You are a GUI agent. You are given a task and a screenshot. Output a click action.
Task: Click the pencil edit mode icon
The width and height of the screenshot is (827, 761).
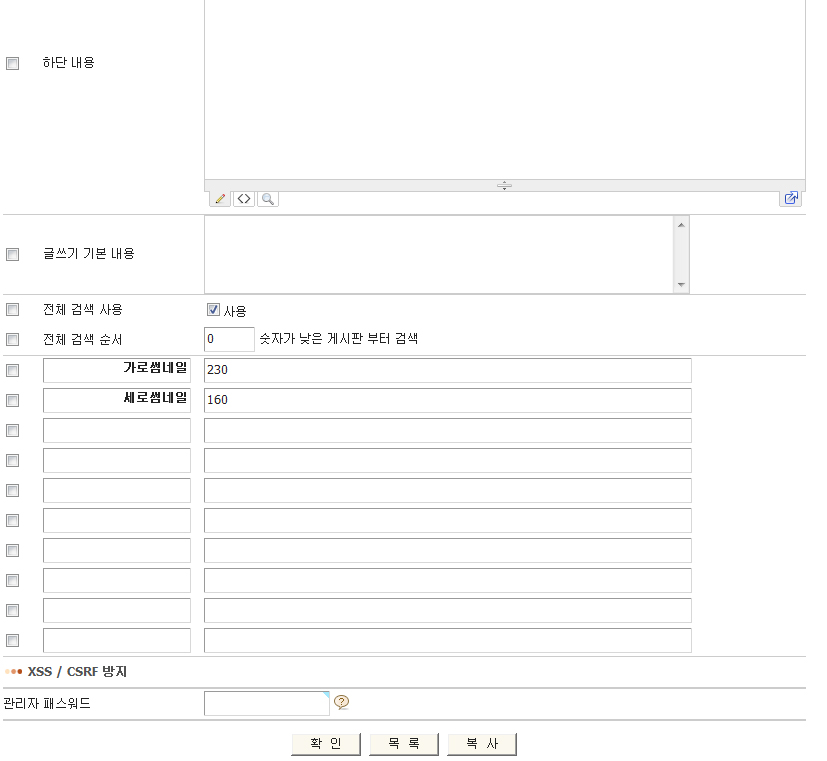click(x=220, y=199)
